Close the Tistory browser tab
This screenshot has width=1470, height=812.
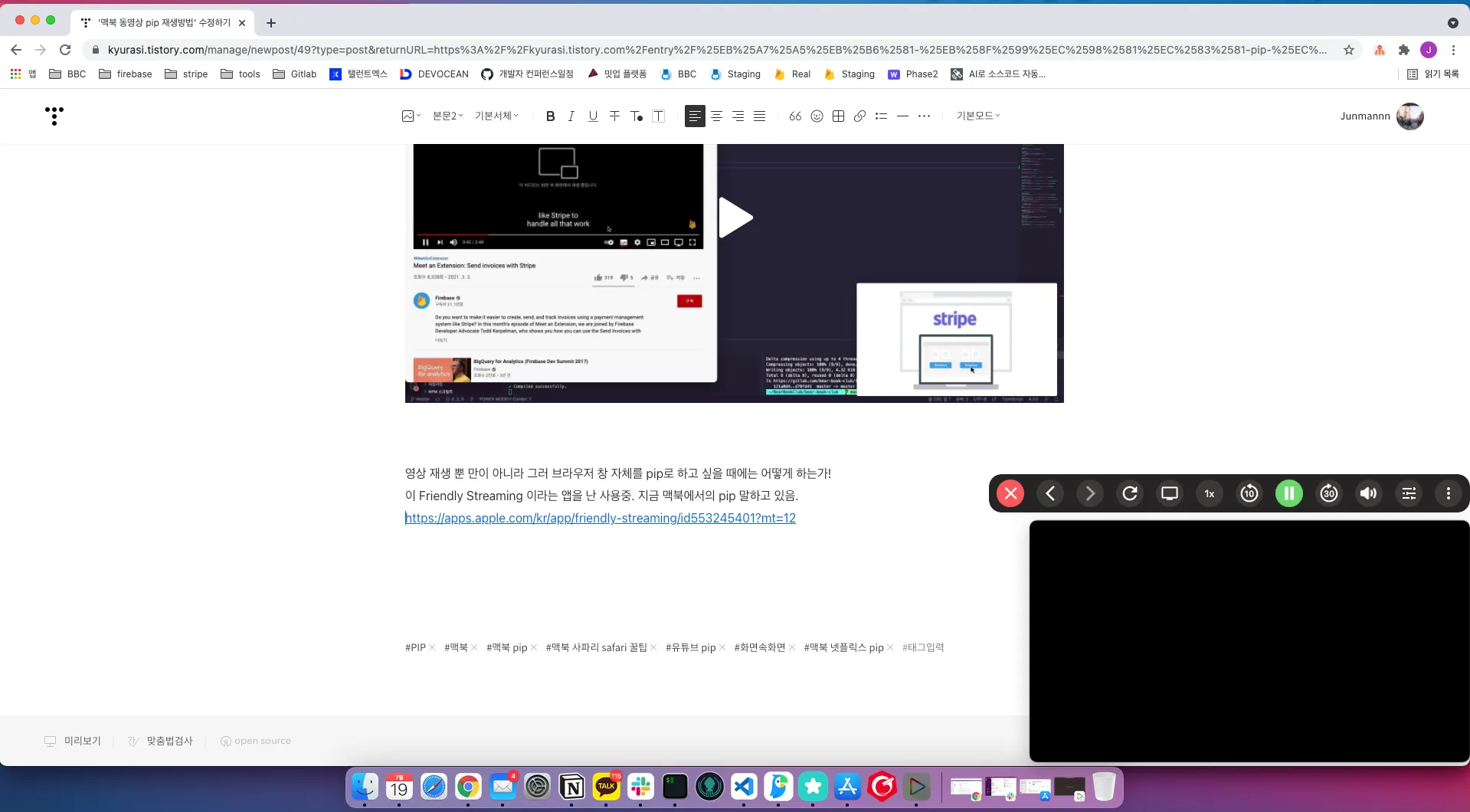[242, 23]
